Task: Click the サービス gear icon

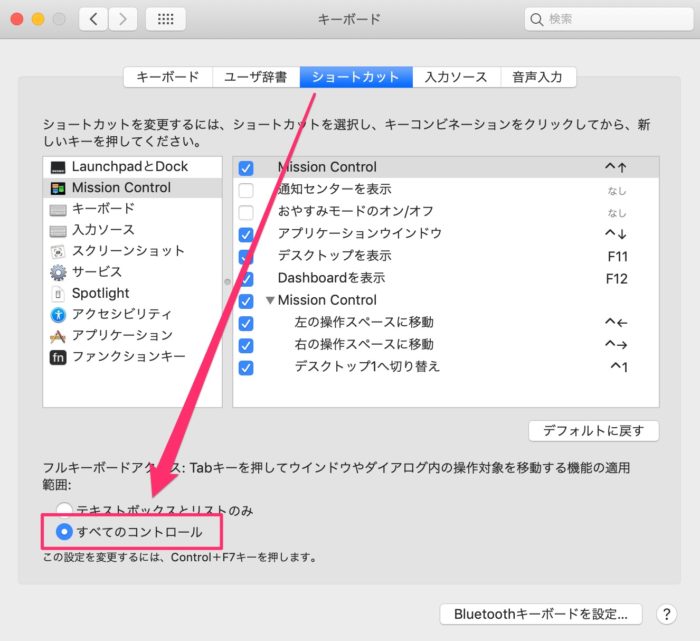Action: tap(58, 272)
